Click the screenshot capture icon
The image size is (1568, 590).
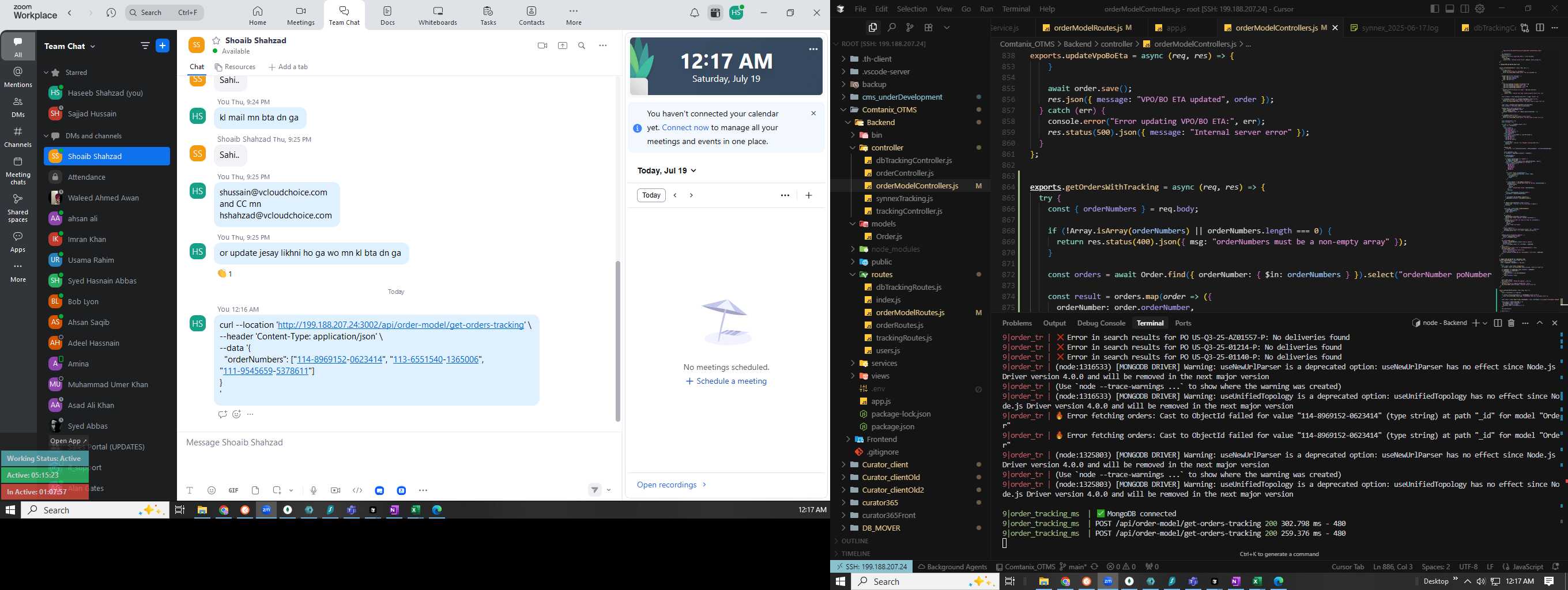(x=277, y=490)
